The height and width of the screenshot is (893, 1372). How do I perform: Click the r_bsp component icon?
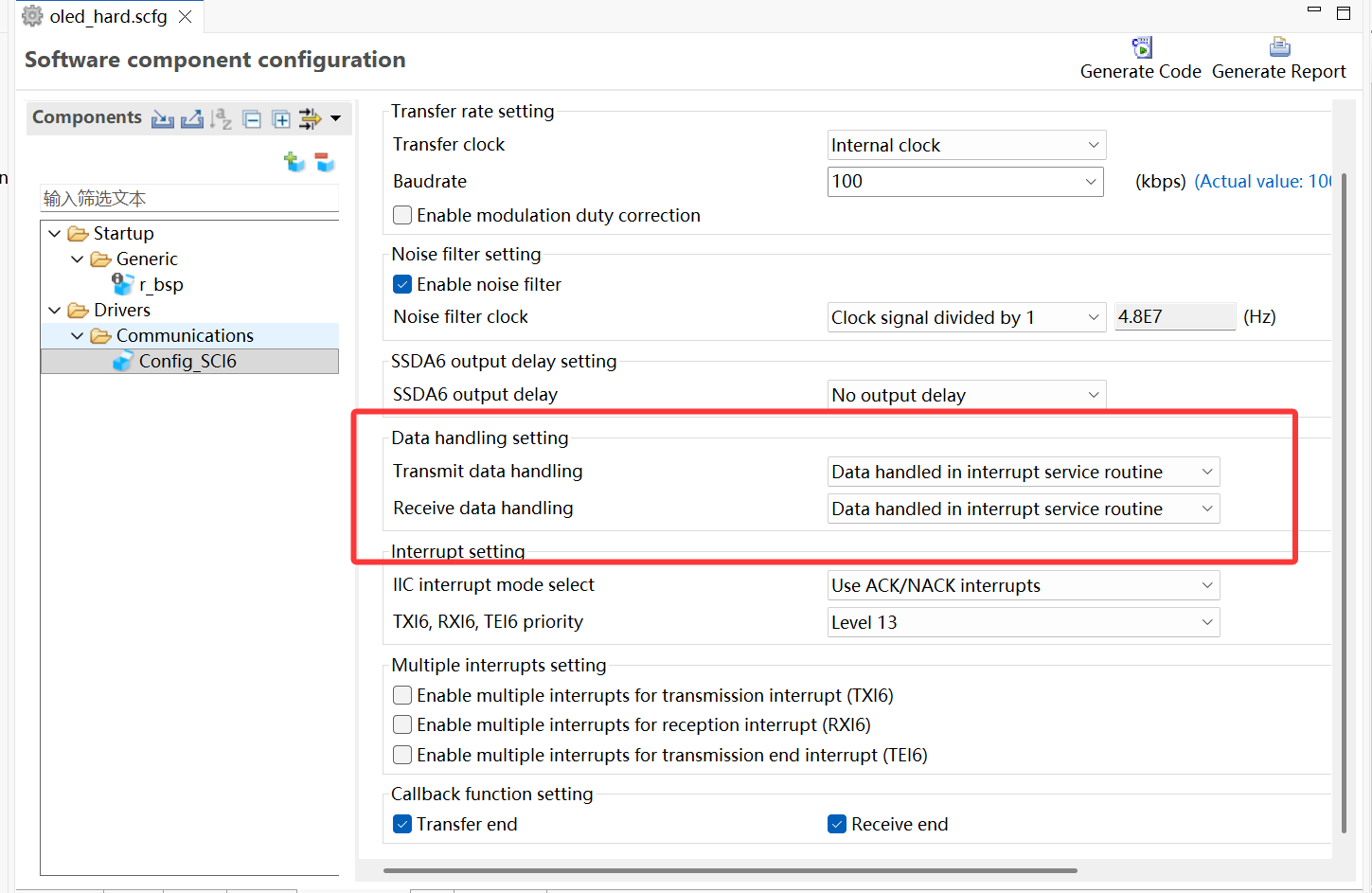point(123,283)
